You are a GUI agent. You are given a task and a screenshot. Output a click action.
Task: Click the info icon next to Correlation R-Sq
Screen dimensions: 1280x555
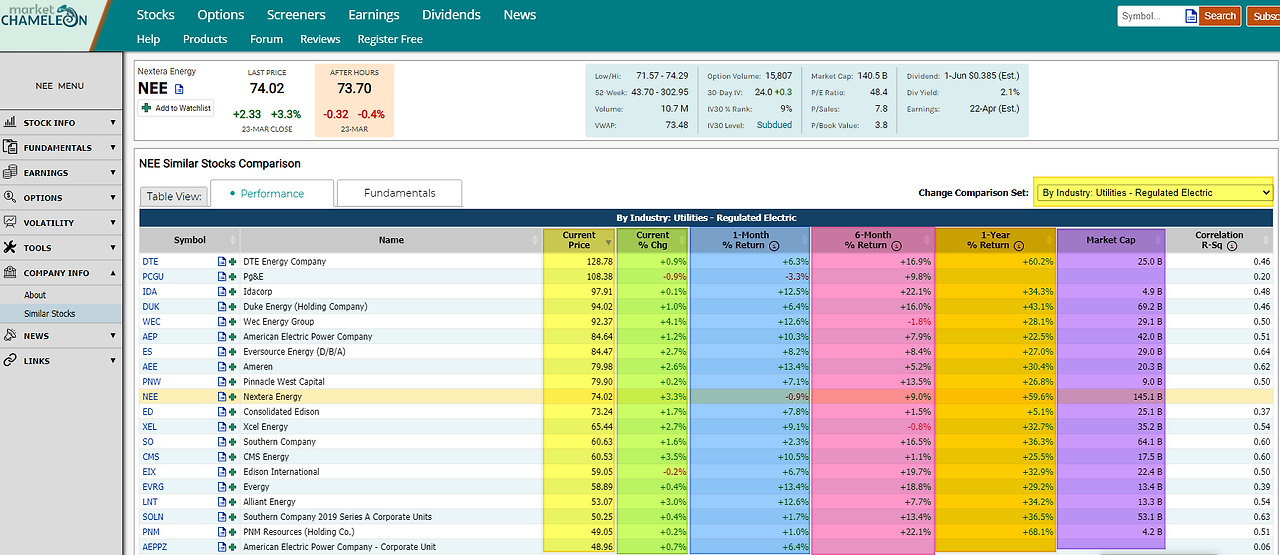(1232, 245)
